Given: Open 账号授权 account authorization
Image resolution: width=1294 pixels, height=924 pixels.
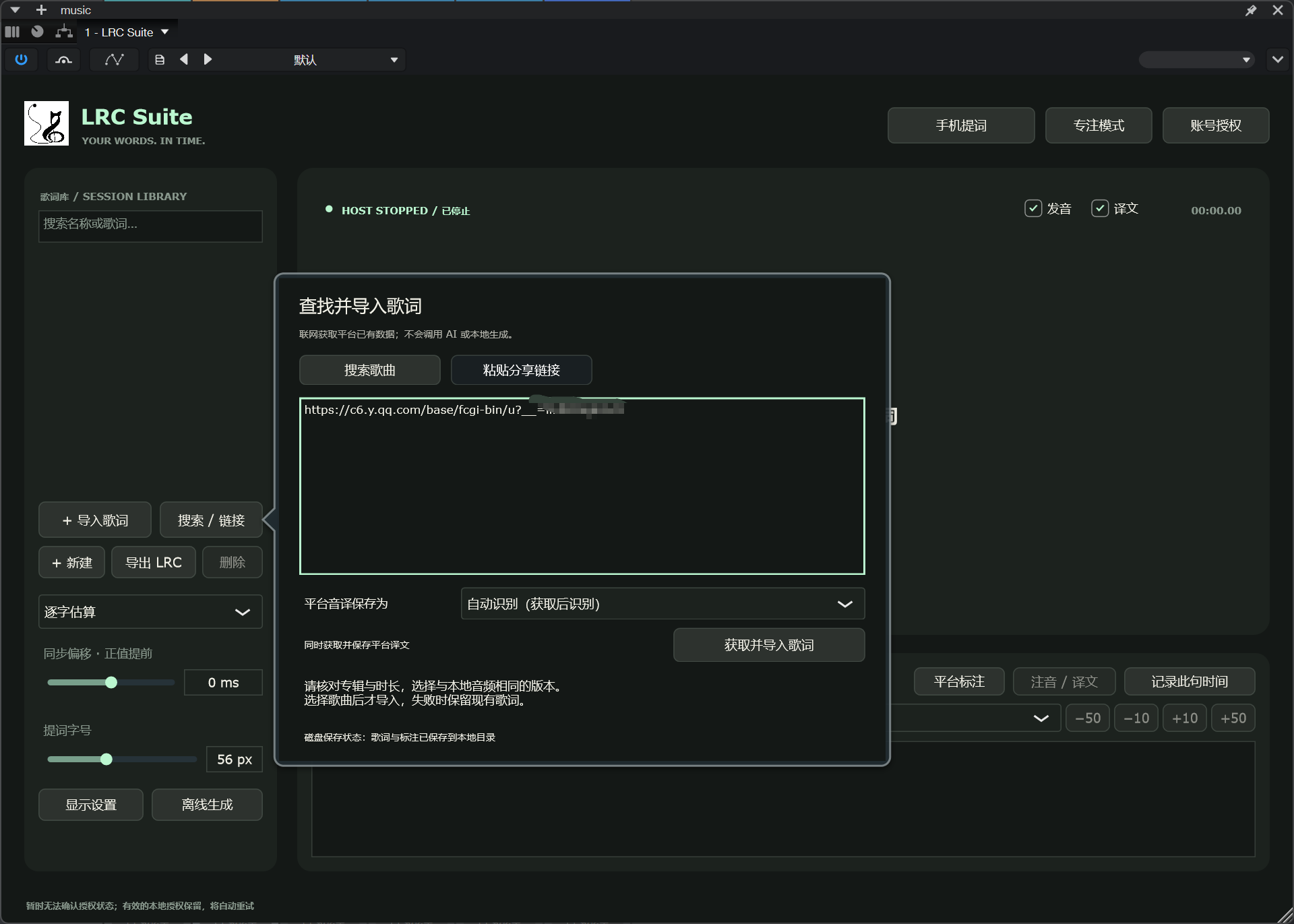Looking at the screenshot, I should click(1216, 125).
